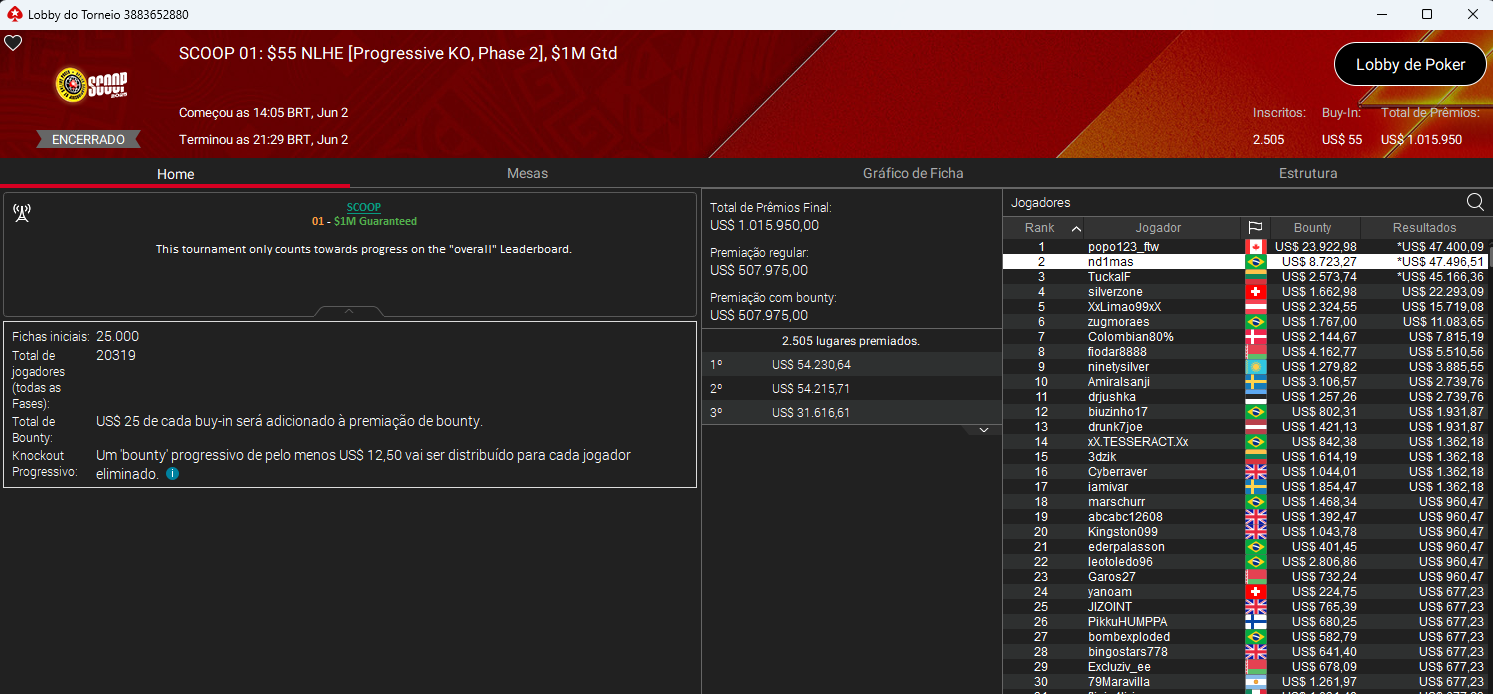This screenshot has height=694, width=1493.
Task: Select the highlighted nd1mas player row
Action: point(1244,262)
